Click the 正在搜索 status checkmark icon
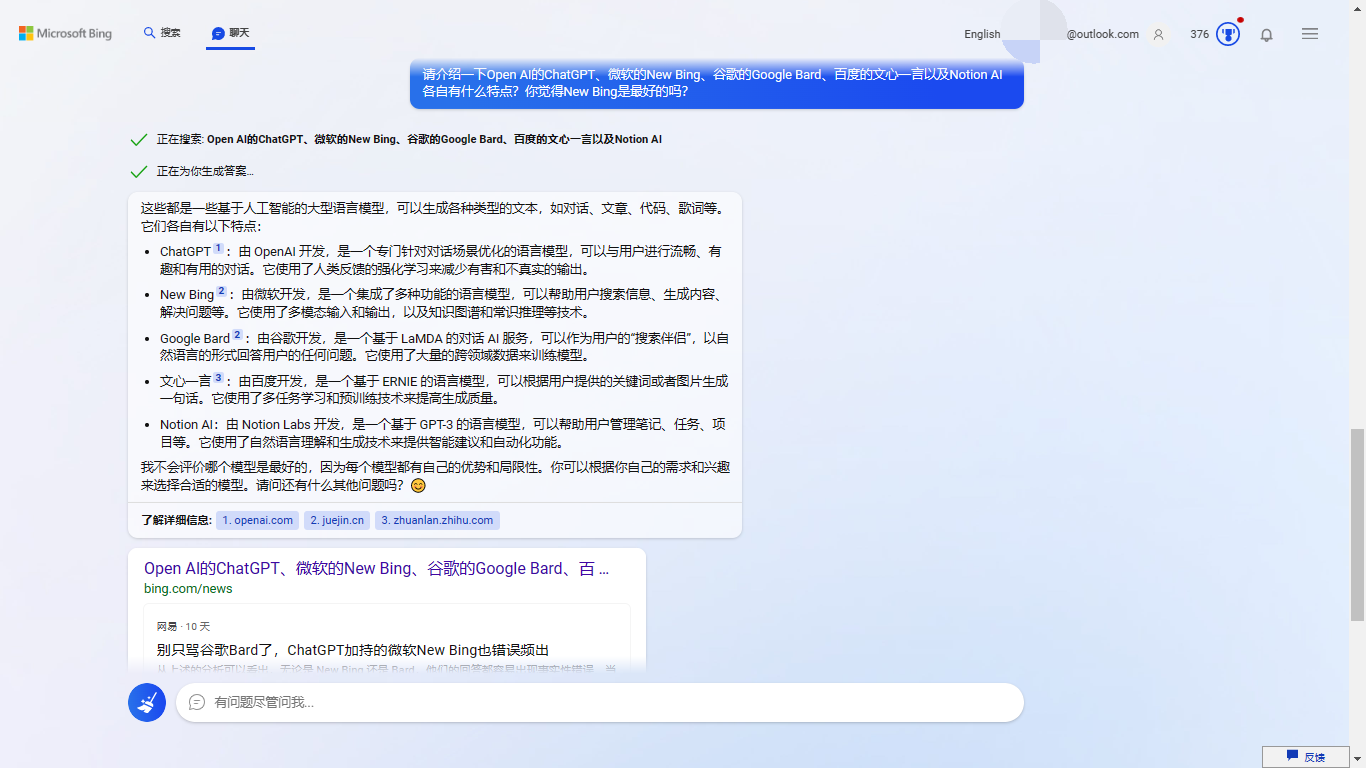Screen dimensions: 1366x768 click(x=139, y=139)
